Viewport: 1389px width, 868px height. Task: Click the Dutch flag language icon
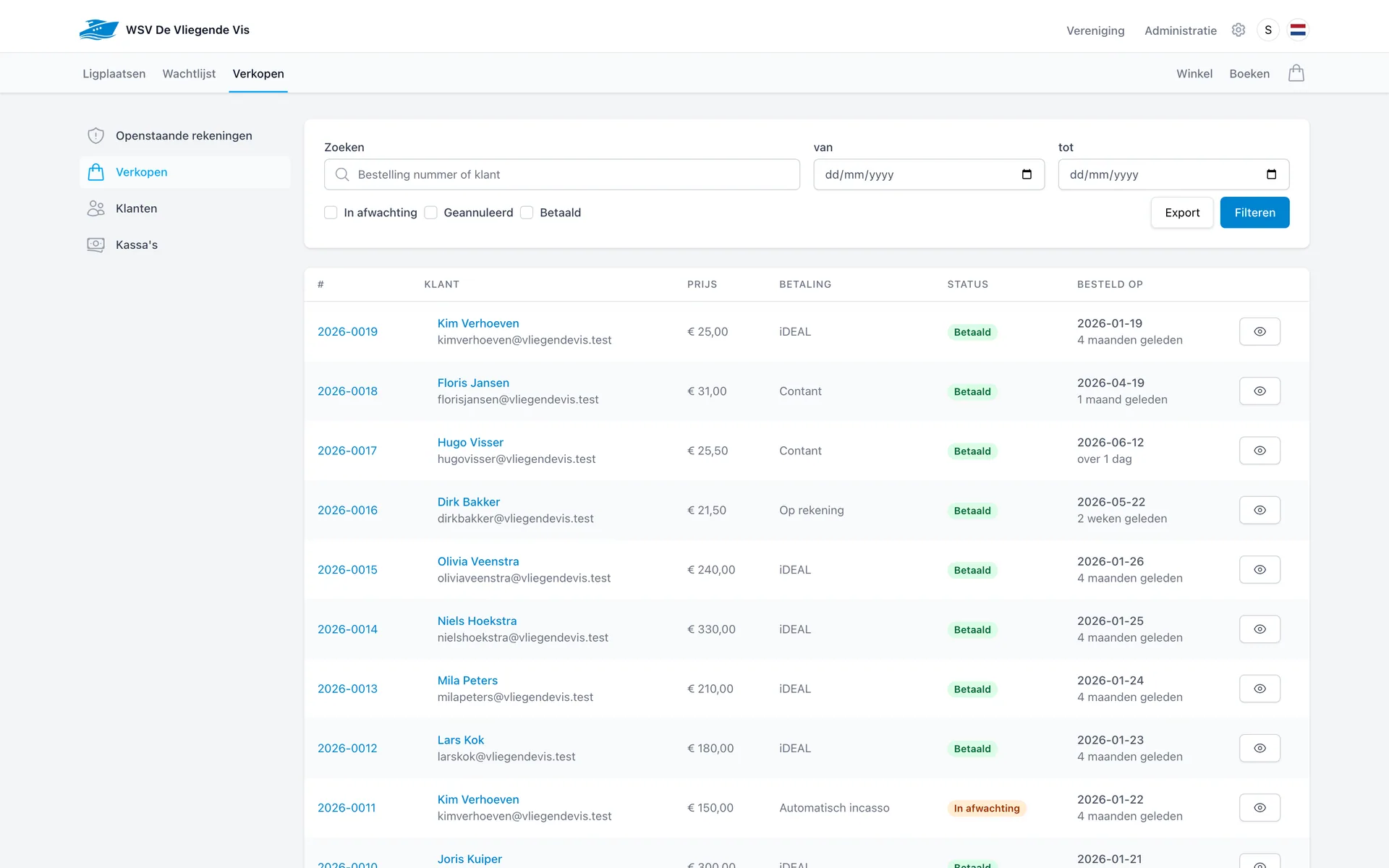click(1298, 30)
